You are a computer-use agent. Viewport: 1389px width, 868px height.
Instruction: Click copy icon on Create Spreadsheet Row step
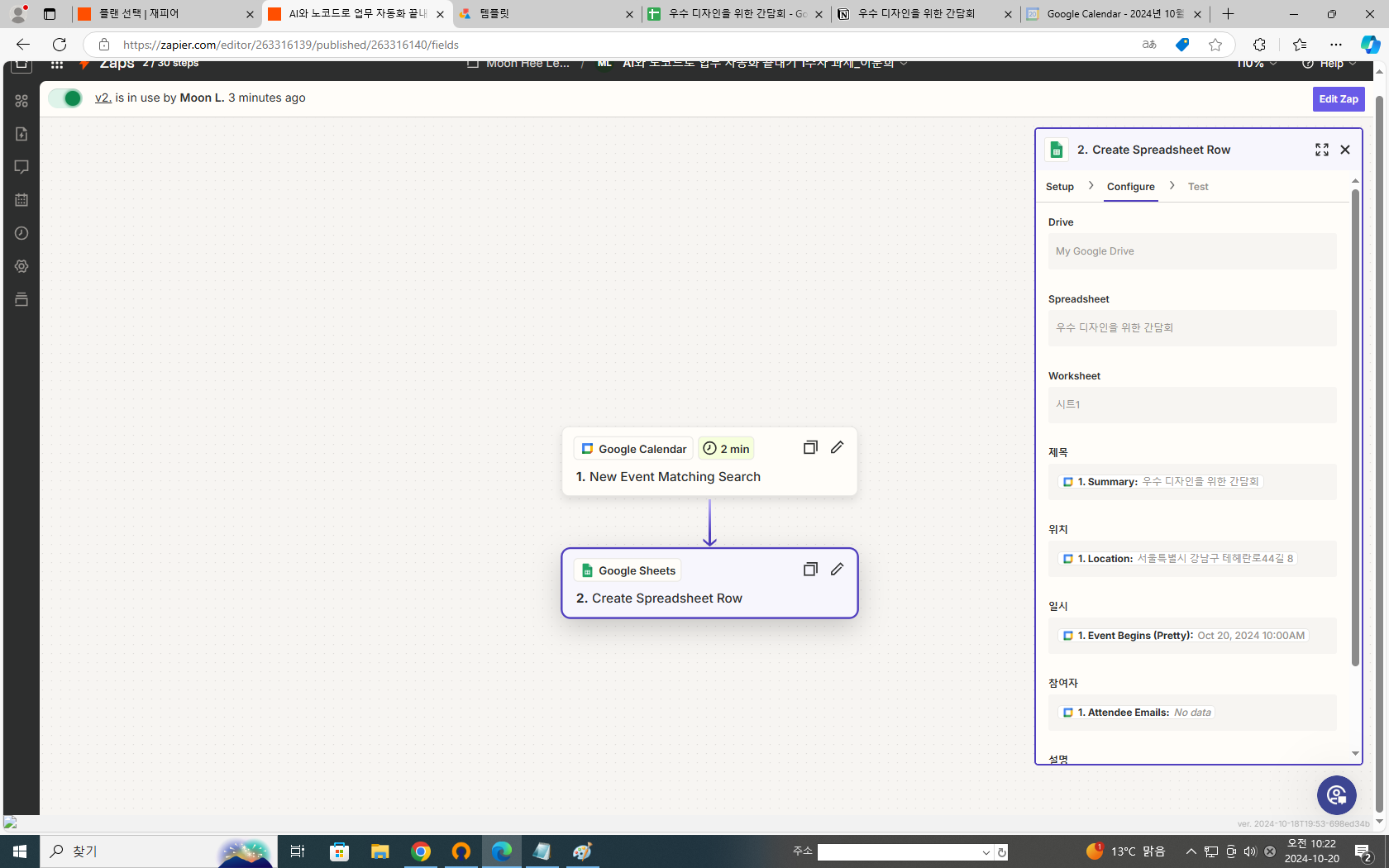point(810,569)
